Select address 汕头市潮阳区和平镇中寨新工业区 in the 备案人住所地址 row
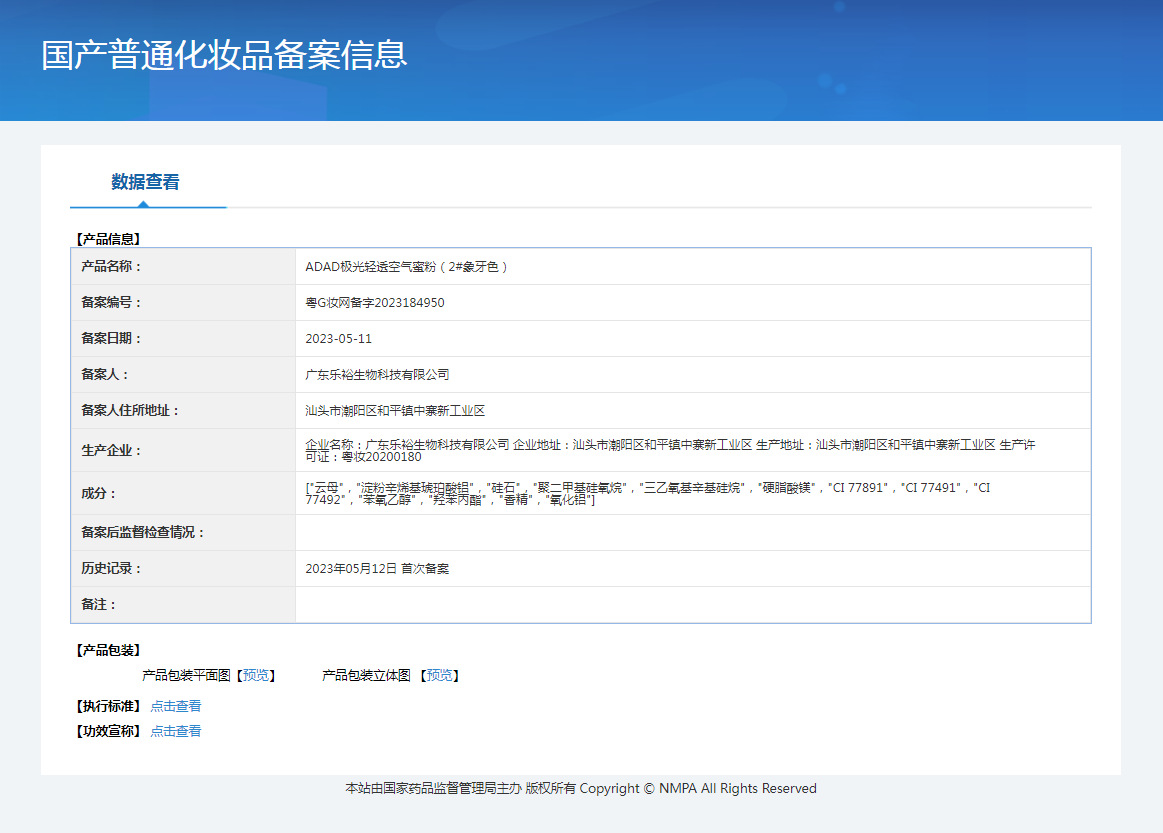Image resolution: width=1163 pixels, height=833 pixels. [x=395, y=410]
